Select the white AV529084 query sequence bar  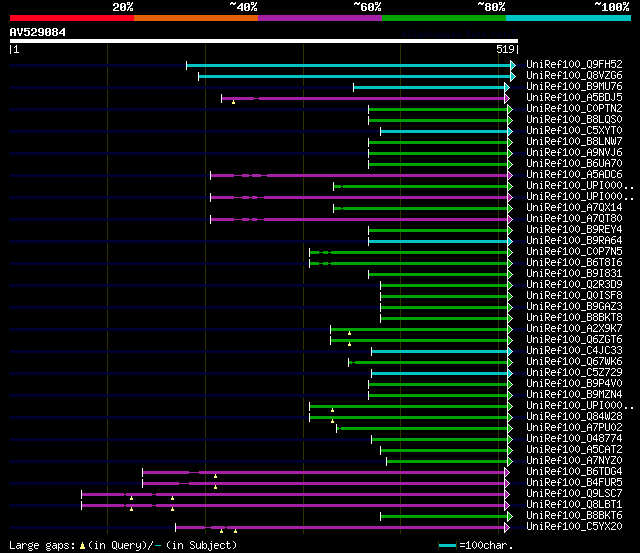coord(264,41)
